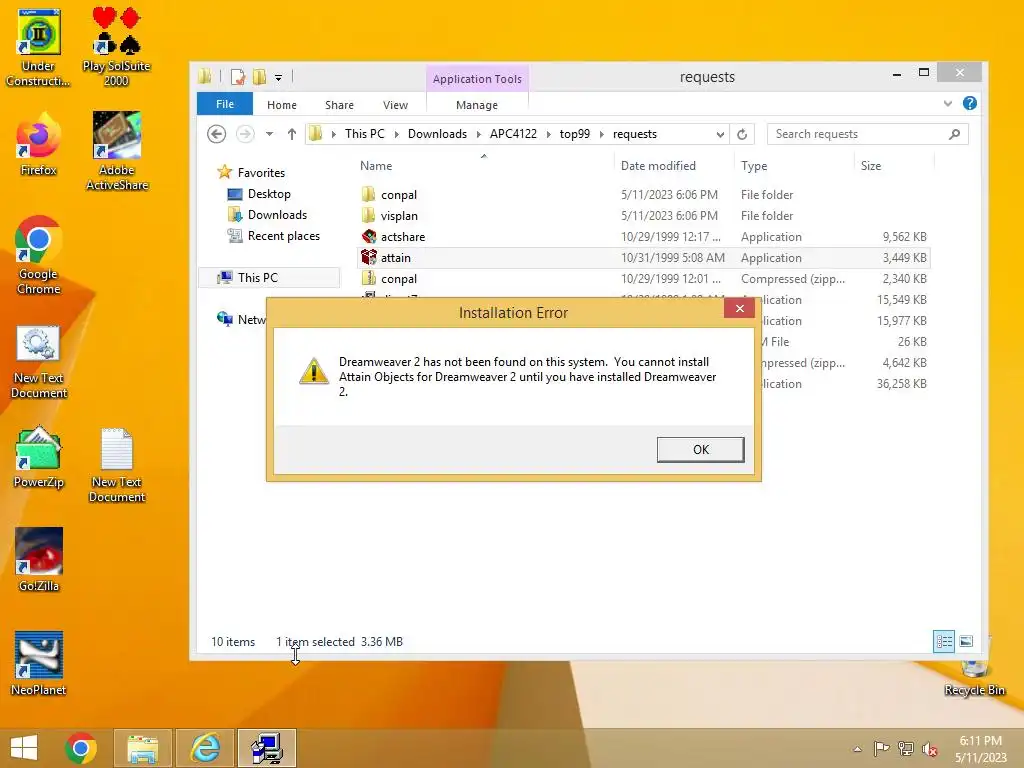Click the muted volume tray icon
Viewport: 1024px width, 768px height.
click(x=929, y=749)
